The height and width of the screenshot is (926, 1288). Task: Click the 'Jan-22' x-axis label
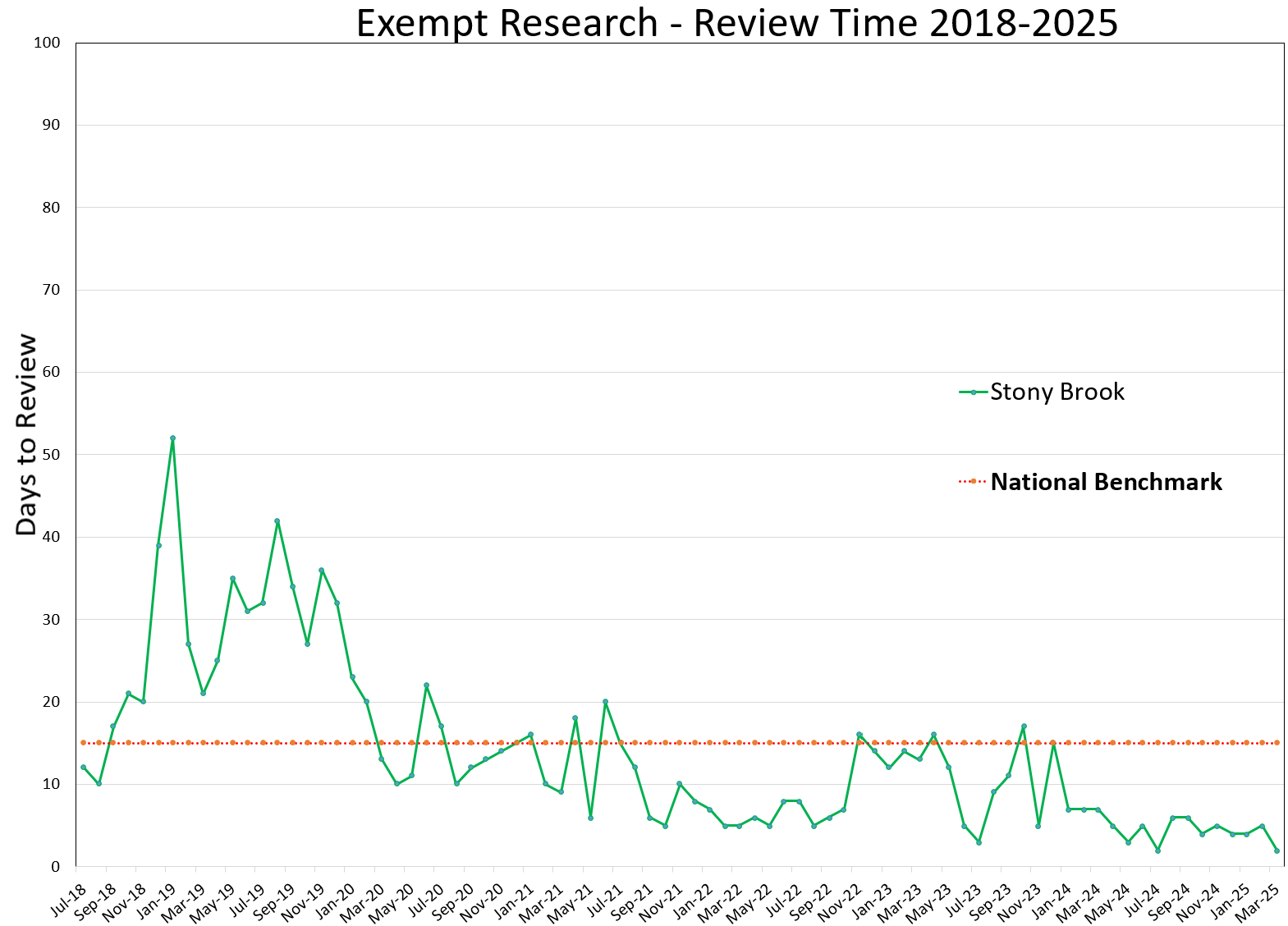pyautogui.click(x=694, y=901)
